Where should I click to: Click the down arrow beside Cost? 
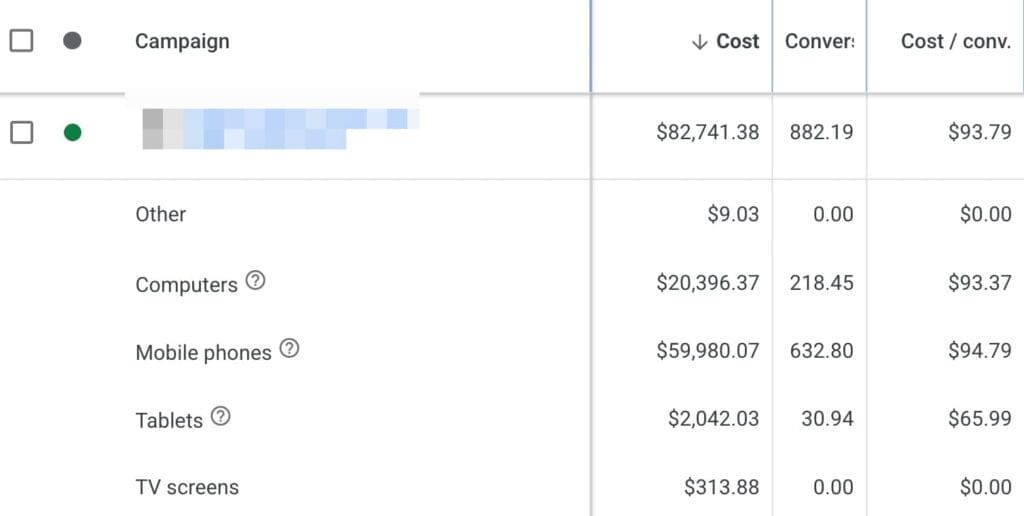tap(699, 42)
